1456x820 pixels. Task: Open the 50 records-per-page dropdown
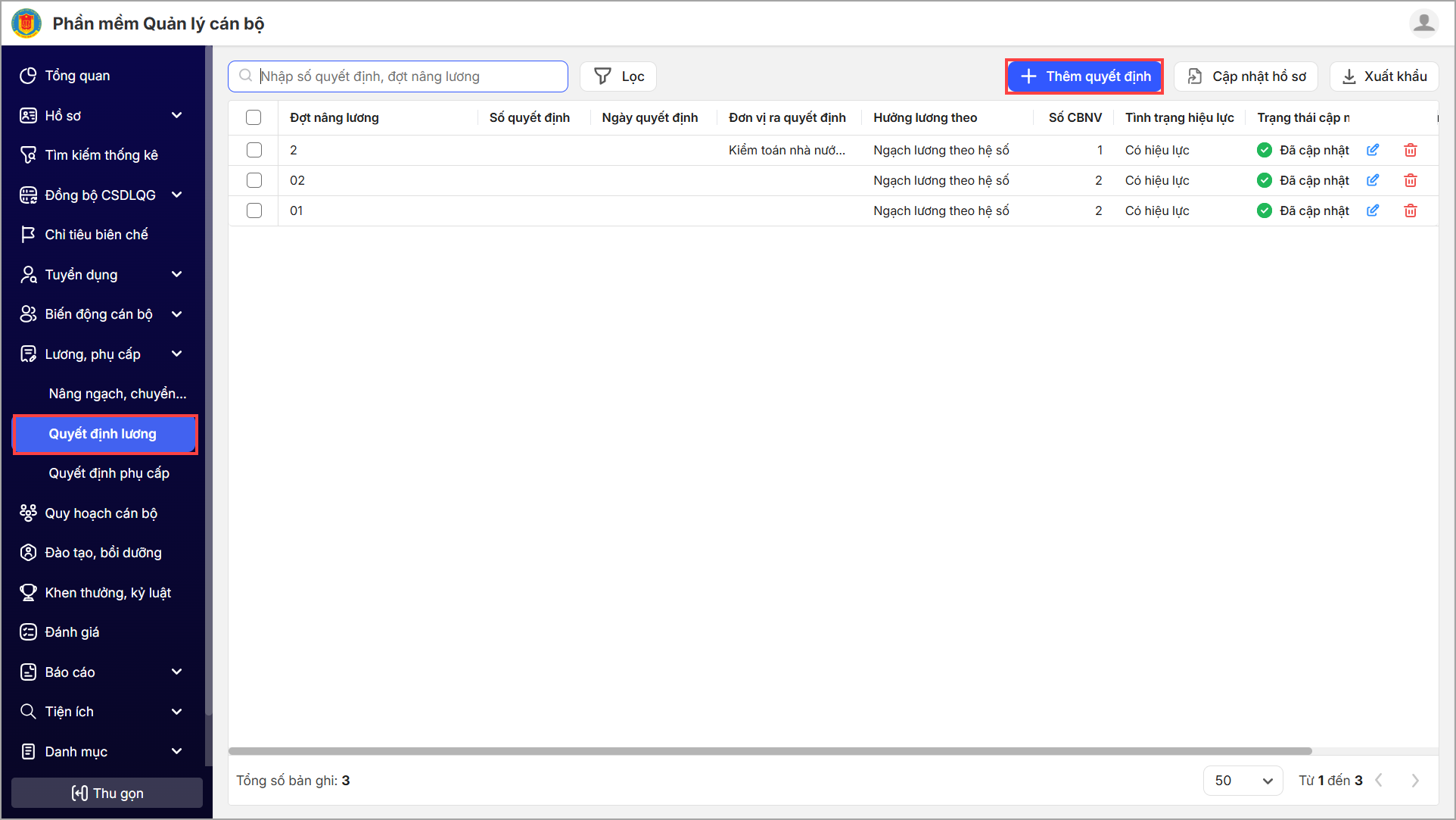[x=1243, y=781]
